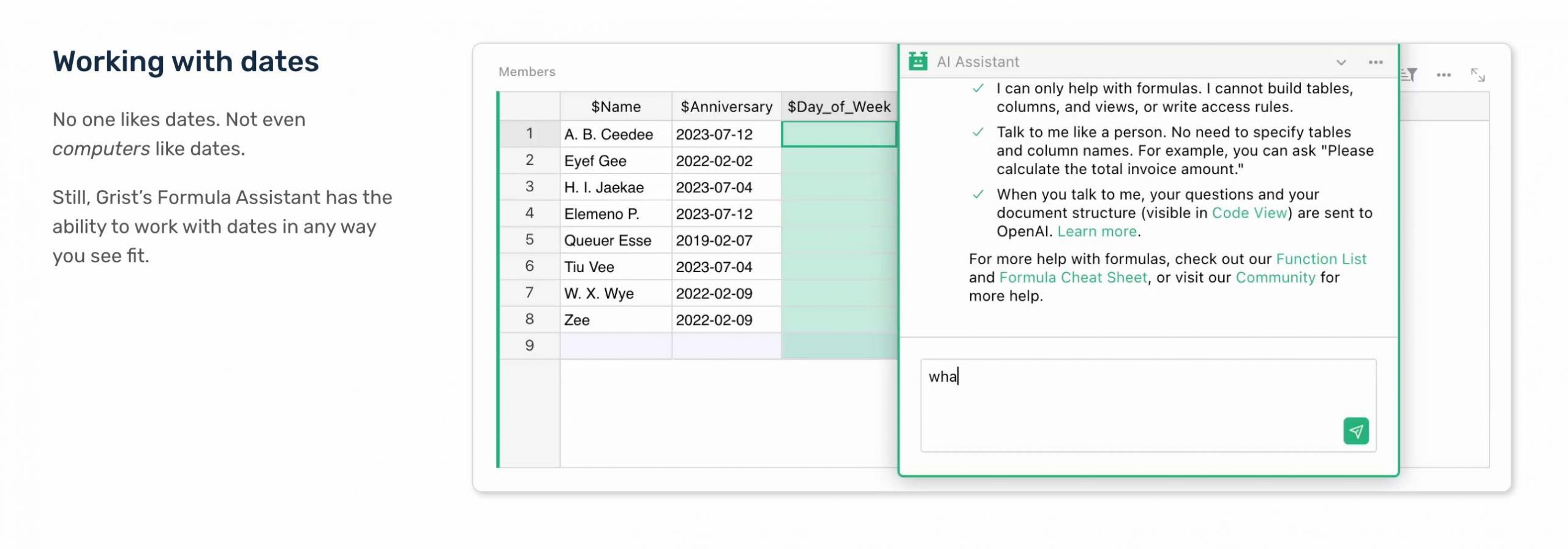Open the Members widget three-dot menu
Viewport: 1568px width, 549px height.
1444,75
